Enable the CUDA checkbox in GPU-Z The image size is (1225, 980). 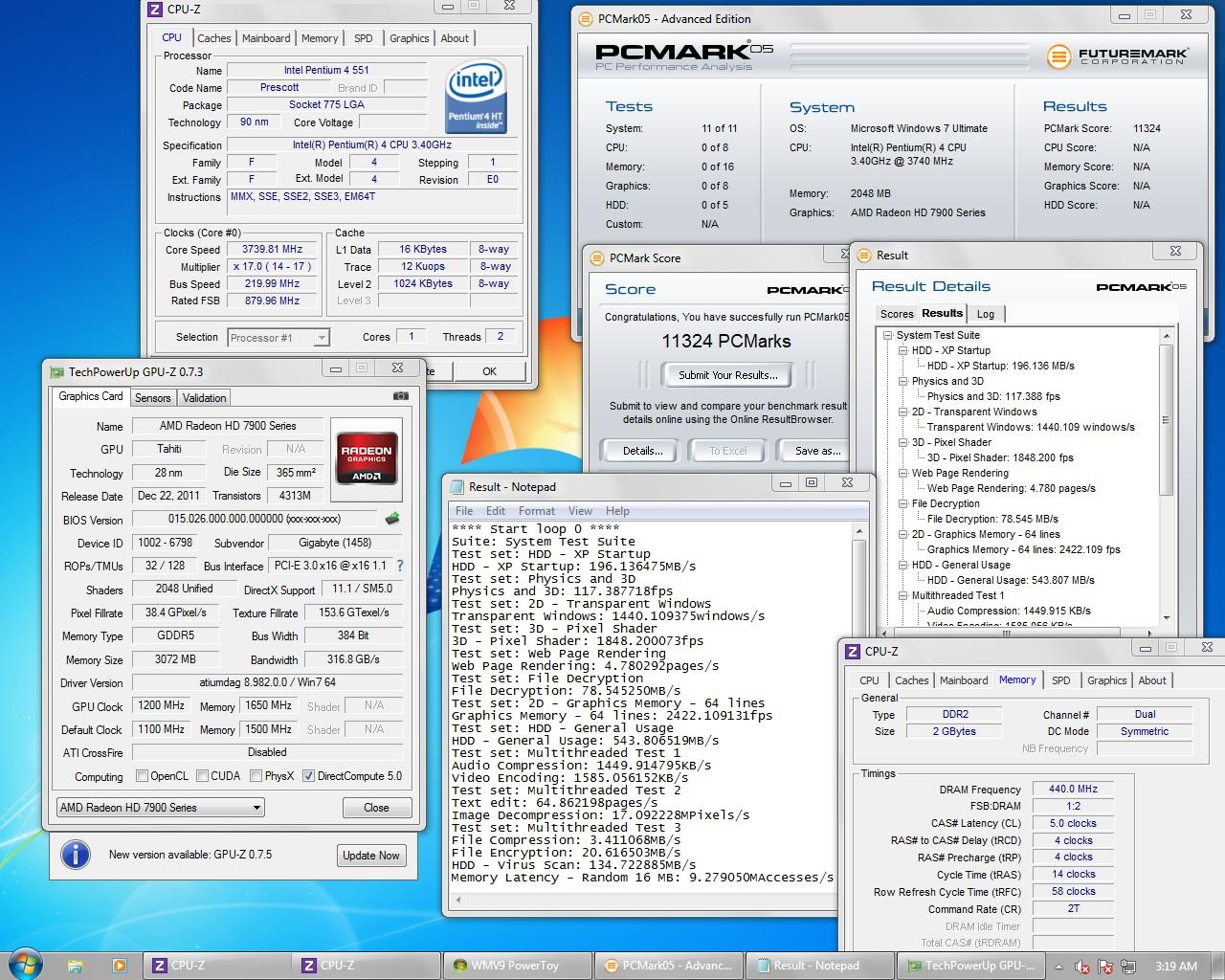click(x=202, y=776)
